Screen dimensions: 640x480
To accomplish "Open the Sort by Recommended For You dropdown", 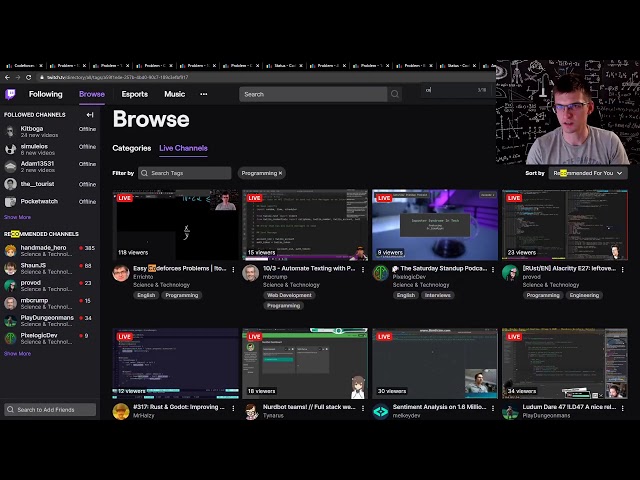I will [588, 173].
